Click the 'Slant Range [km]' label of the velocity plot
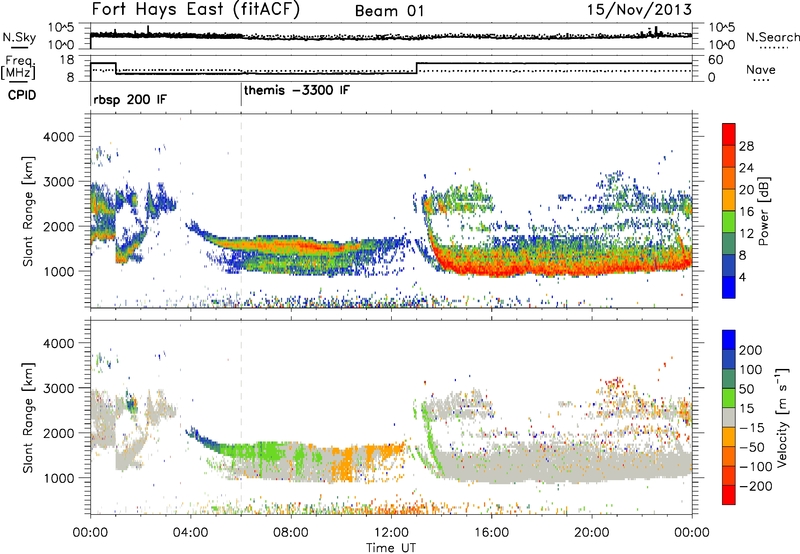This screenshot has height=554, width=800. pyautogui.click(x=28, y=417)
